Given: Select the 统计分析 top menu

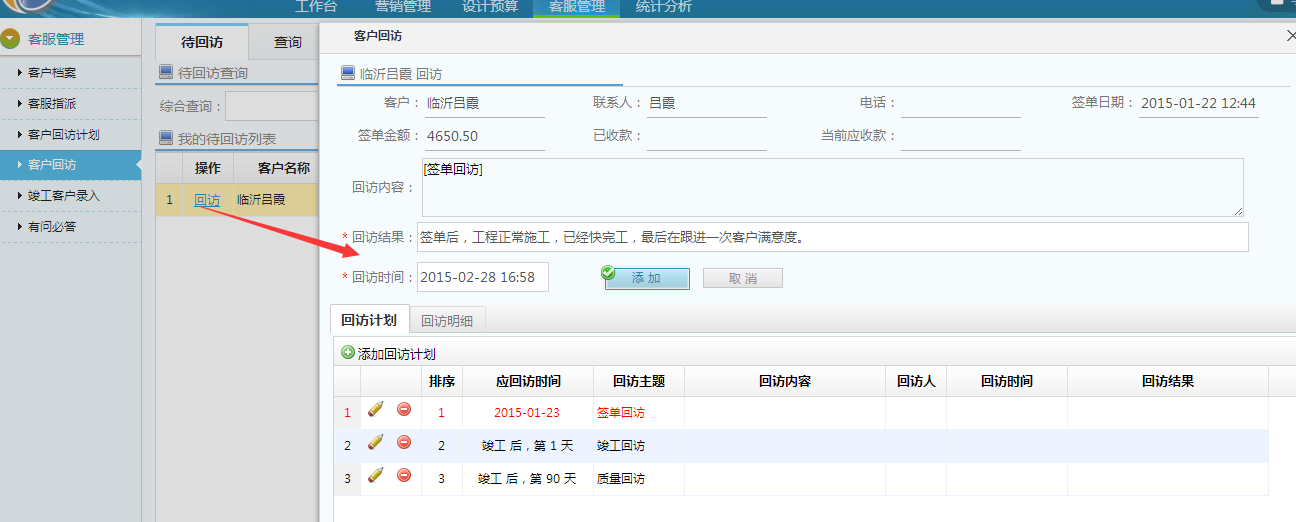Looking at the screenshot, I should pyautogui.click(x=663, y=7).
